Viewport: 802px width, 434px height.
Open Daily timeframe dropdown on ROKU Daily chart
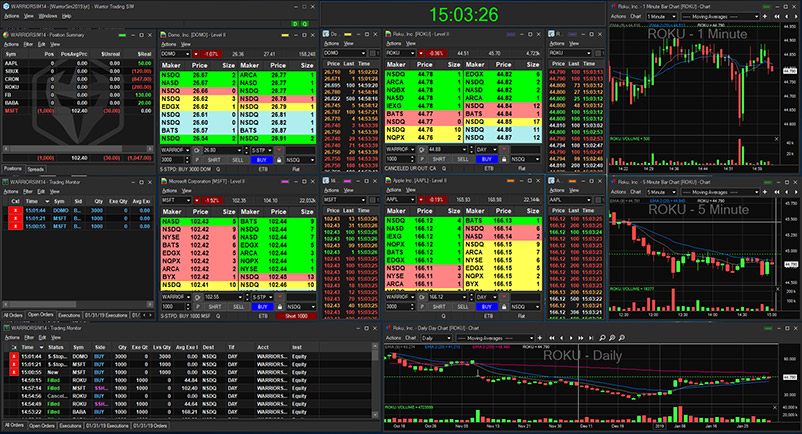449,338
